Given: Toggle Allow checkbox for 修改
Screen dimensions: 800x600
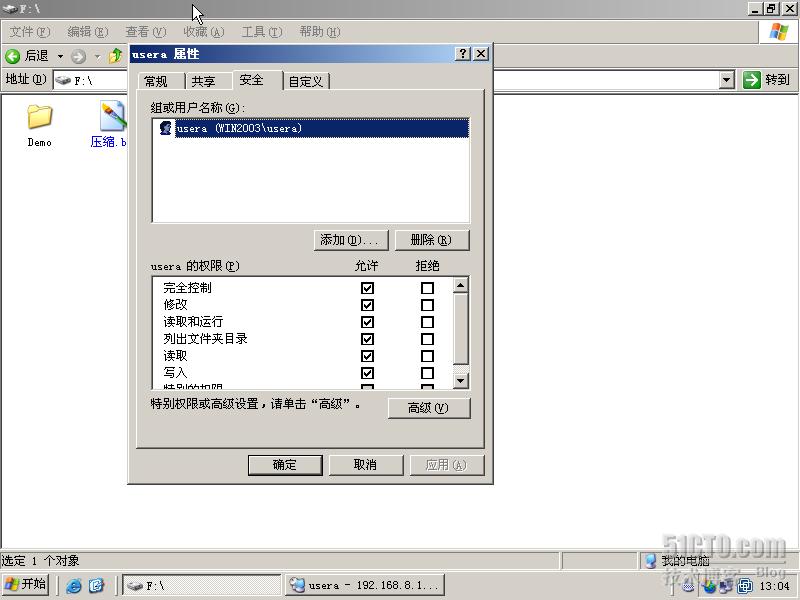Looking at the screenshot, I should (367, 305).
